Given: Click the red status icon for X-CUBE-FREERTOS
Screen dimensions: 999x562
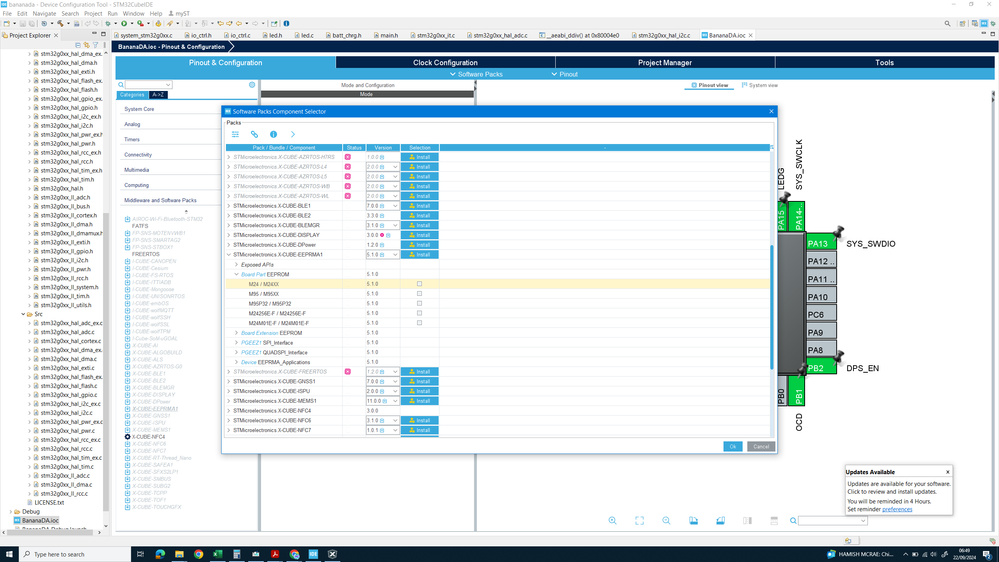Looking at the screenshot, I should click(x=347, y=371).
